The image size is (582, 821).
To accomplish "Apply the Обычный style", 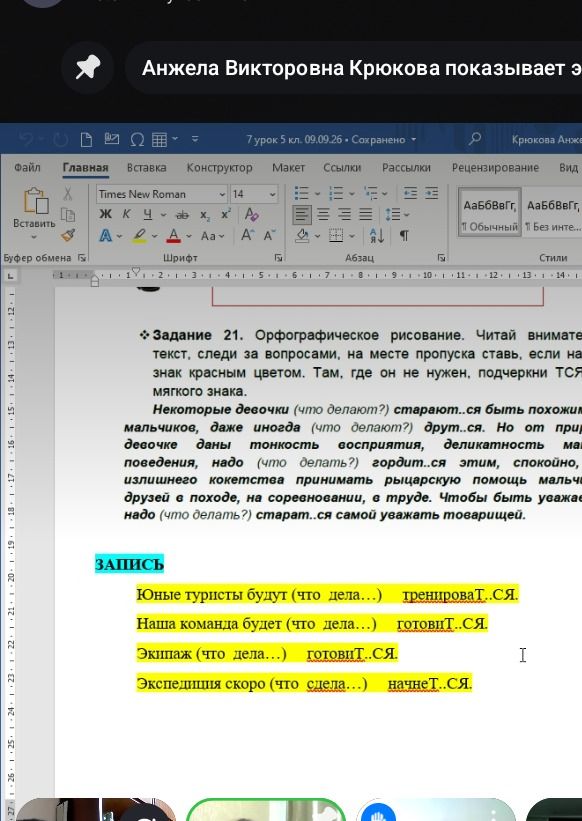I will 489,212.
